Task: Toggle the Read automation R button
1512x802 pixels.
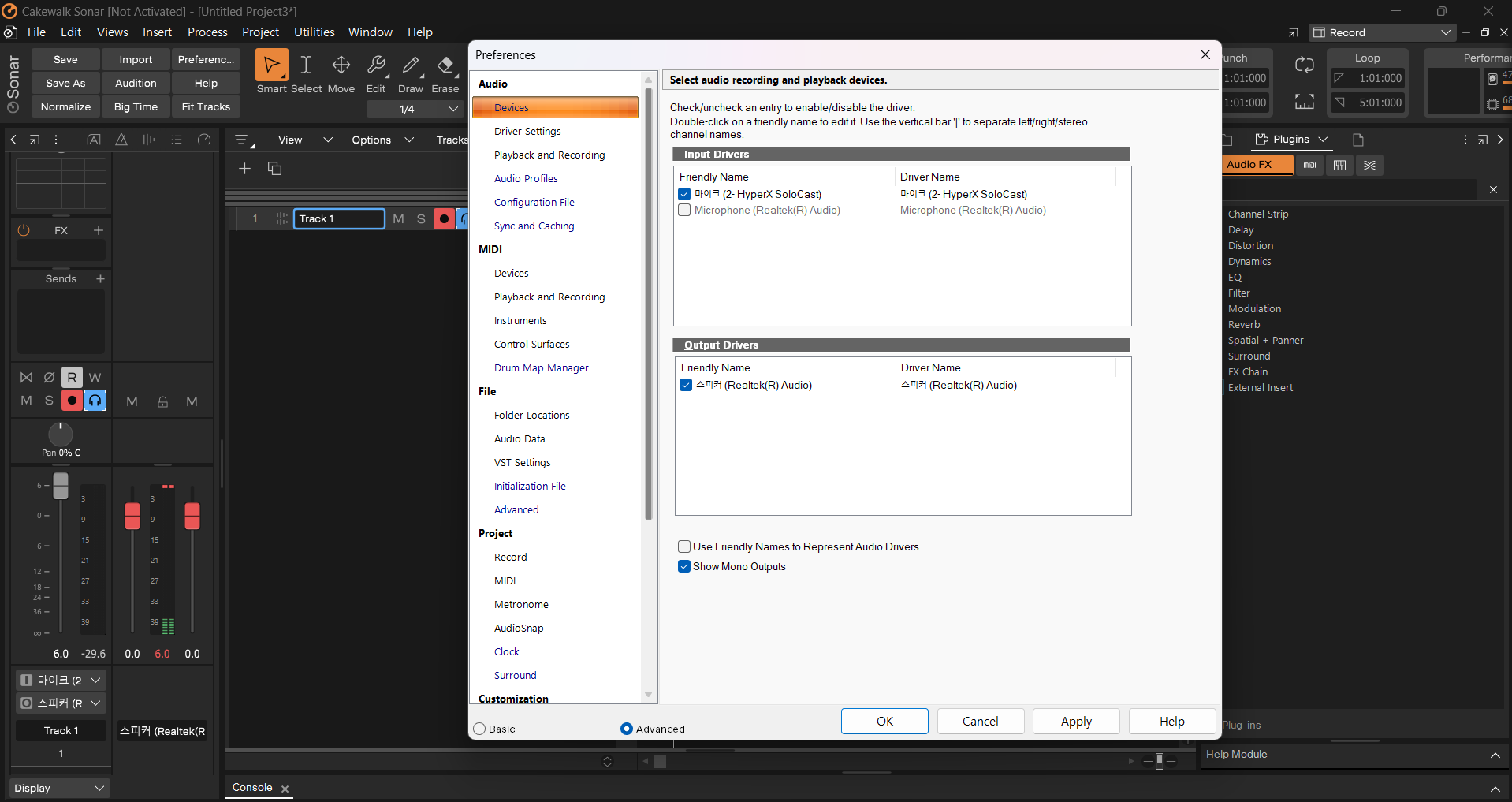Action: (x=72, y=377)
